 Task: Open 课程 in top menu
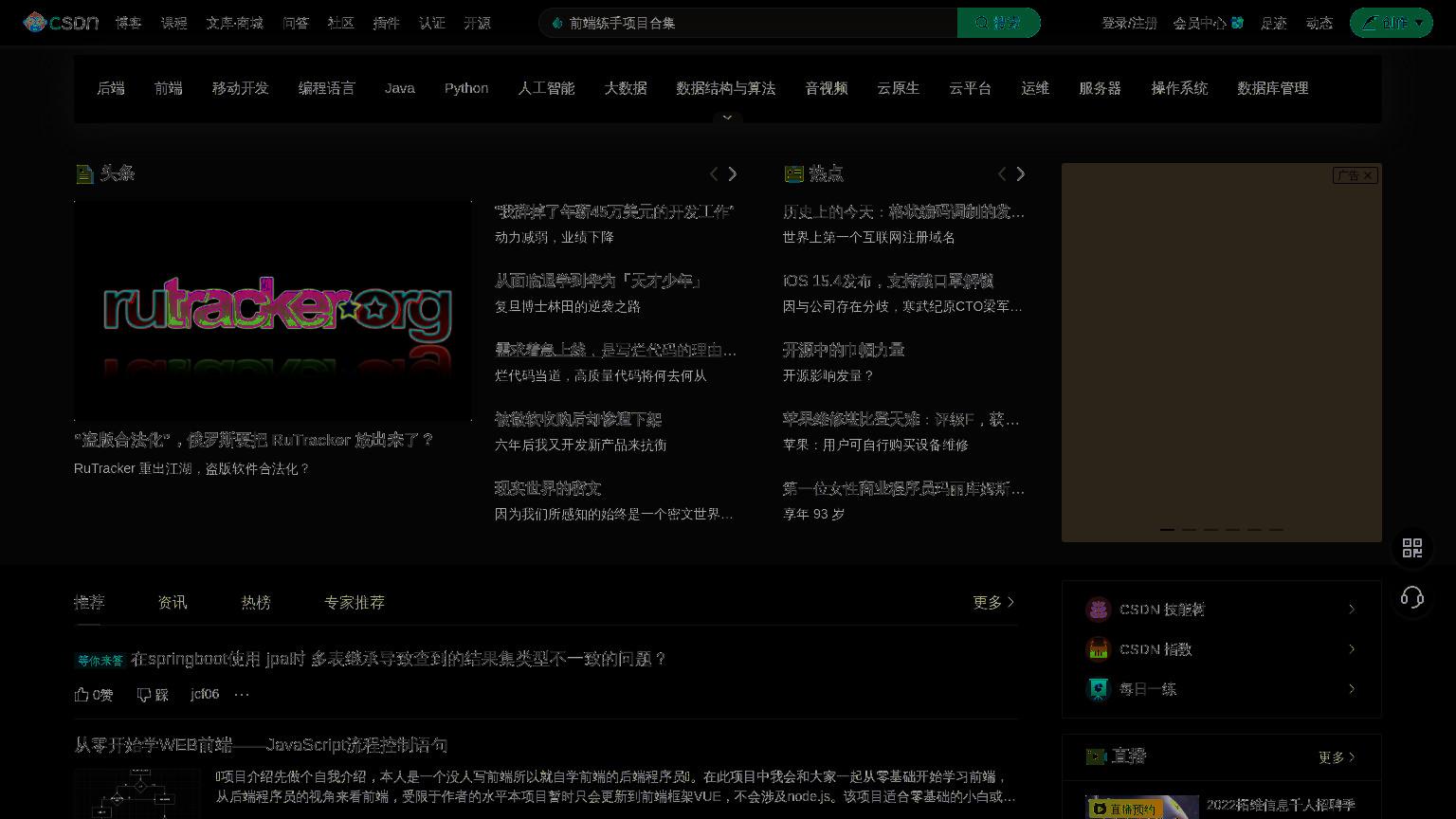click(174, 23)
